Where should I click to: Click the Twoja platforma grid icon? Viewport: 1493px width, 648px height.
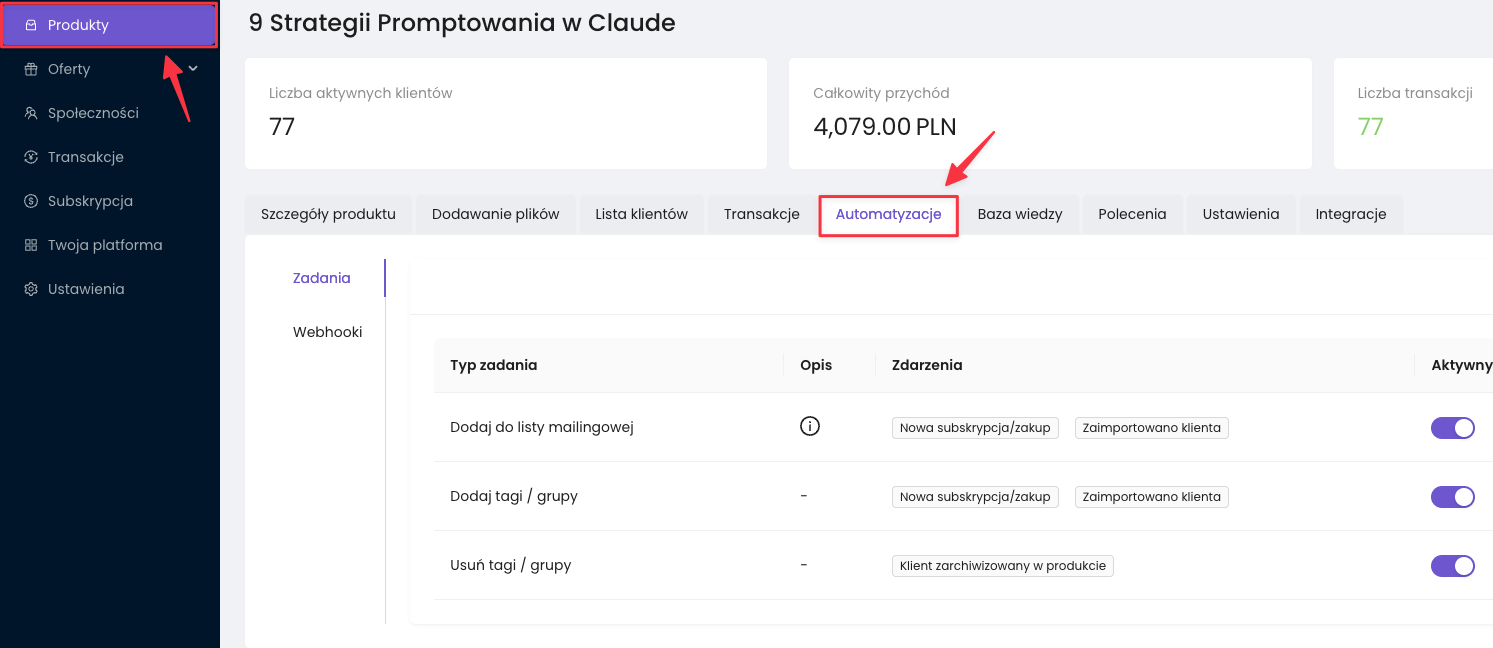click(31, 245)
